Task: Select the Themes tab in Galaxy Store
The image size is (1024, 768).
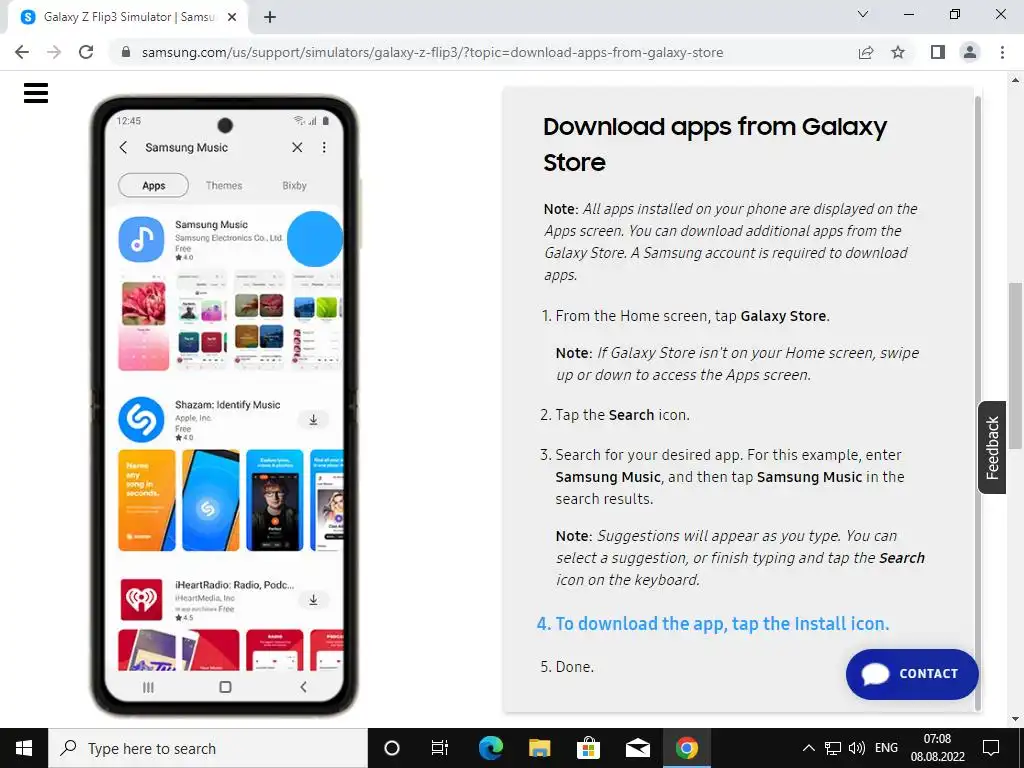Action: (224, 185)
